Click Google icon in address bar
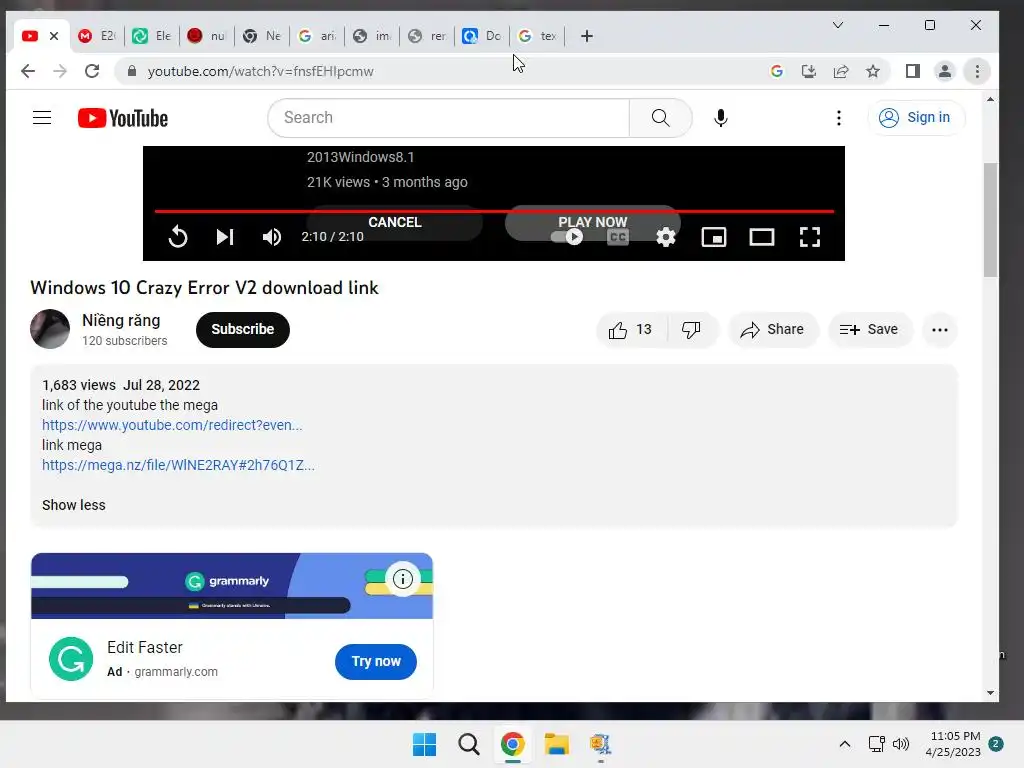The image size is (1024, 768). (x=776, y=71)
